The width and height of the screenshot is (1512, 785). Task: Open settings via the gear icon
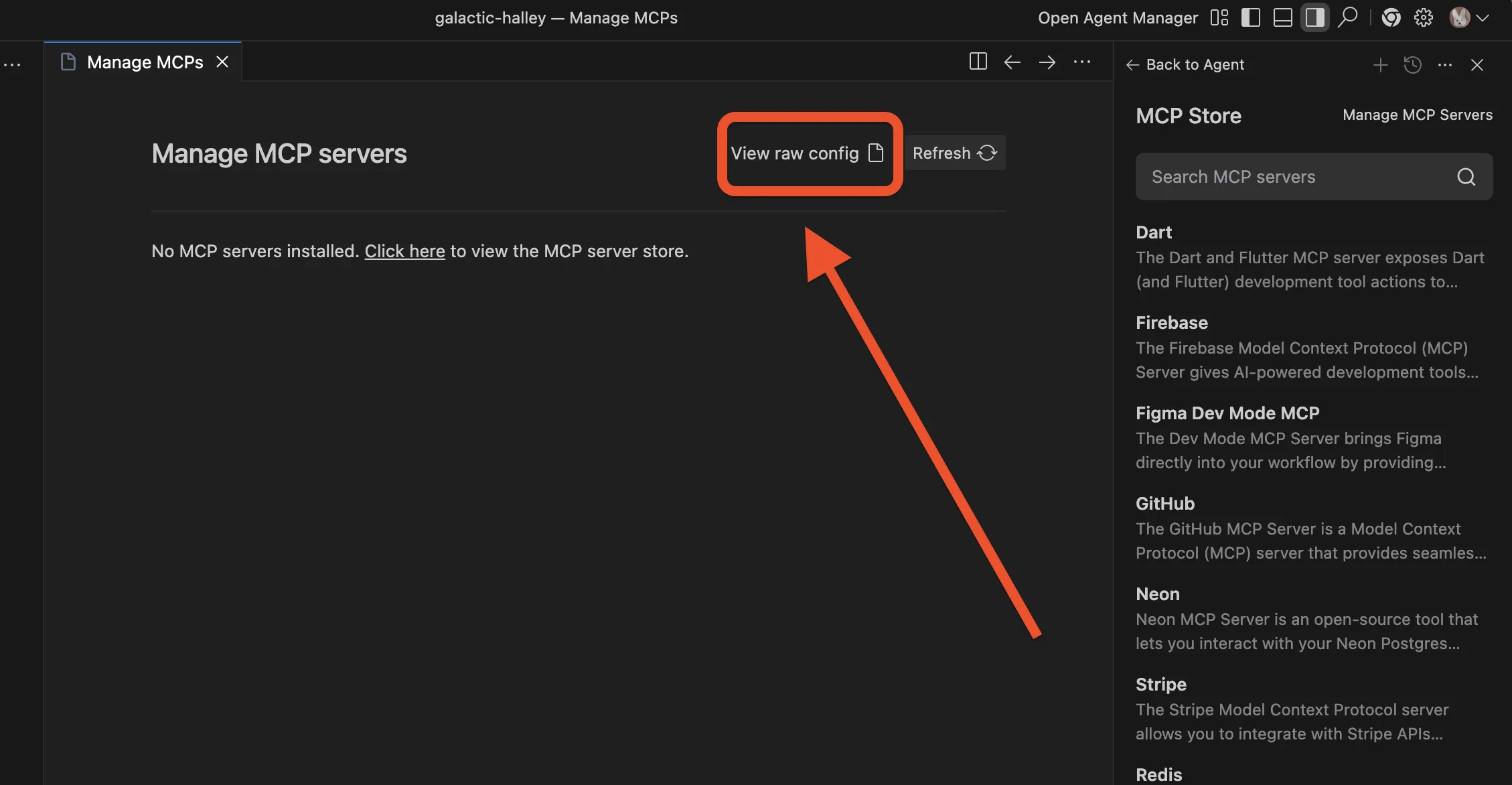tap(1424, 17)
